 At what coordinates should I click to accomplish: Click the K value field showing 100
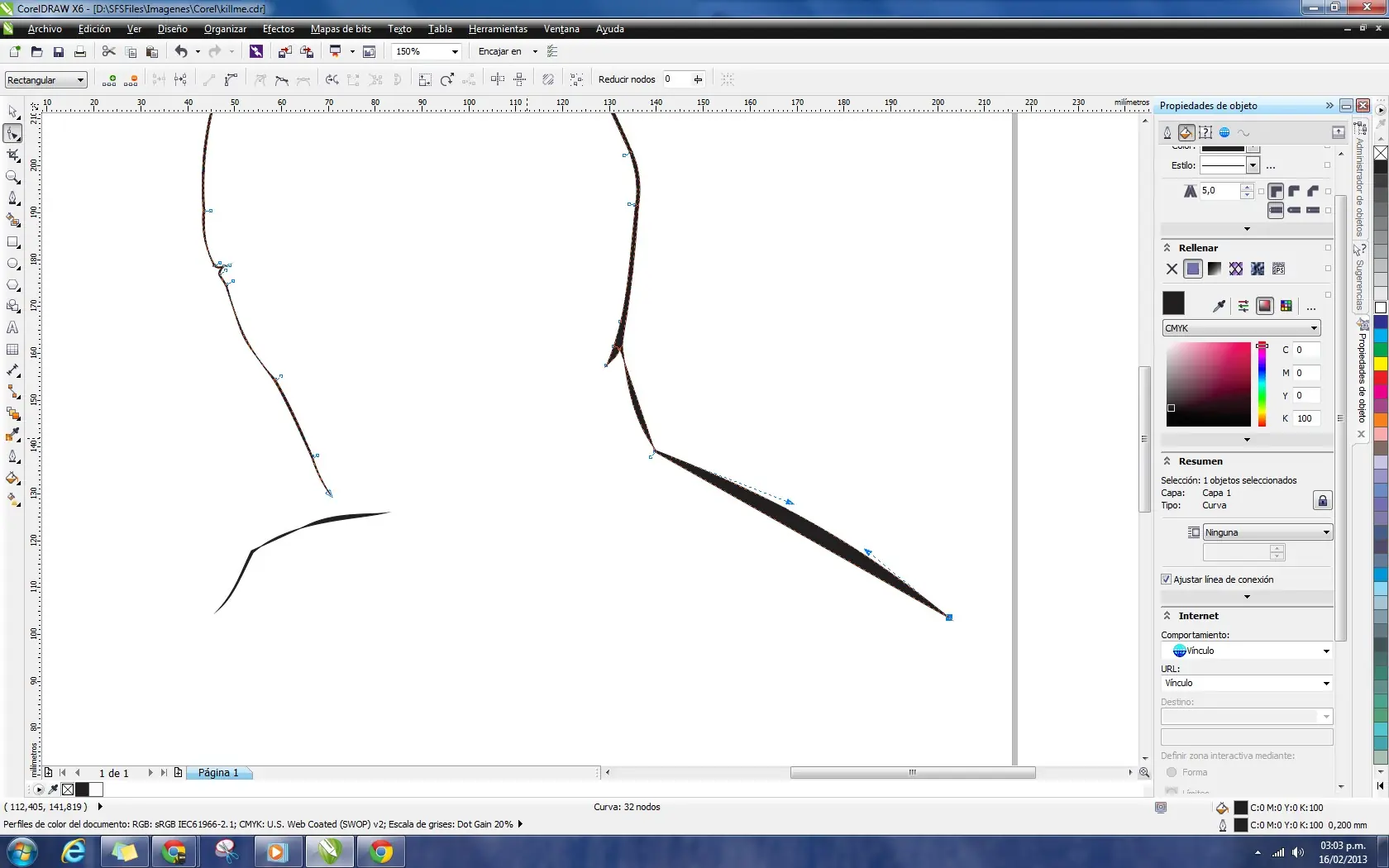1306,418
